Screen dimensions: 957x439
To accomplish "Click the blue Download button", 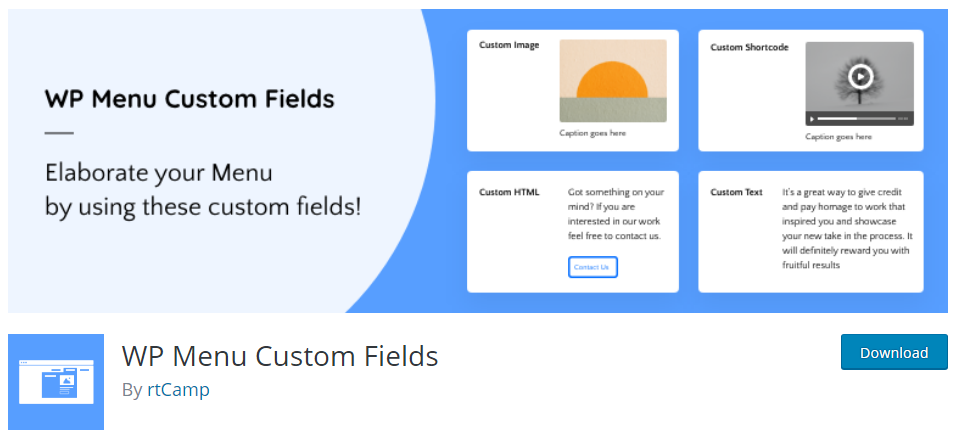I will [894, 352].
